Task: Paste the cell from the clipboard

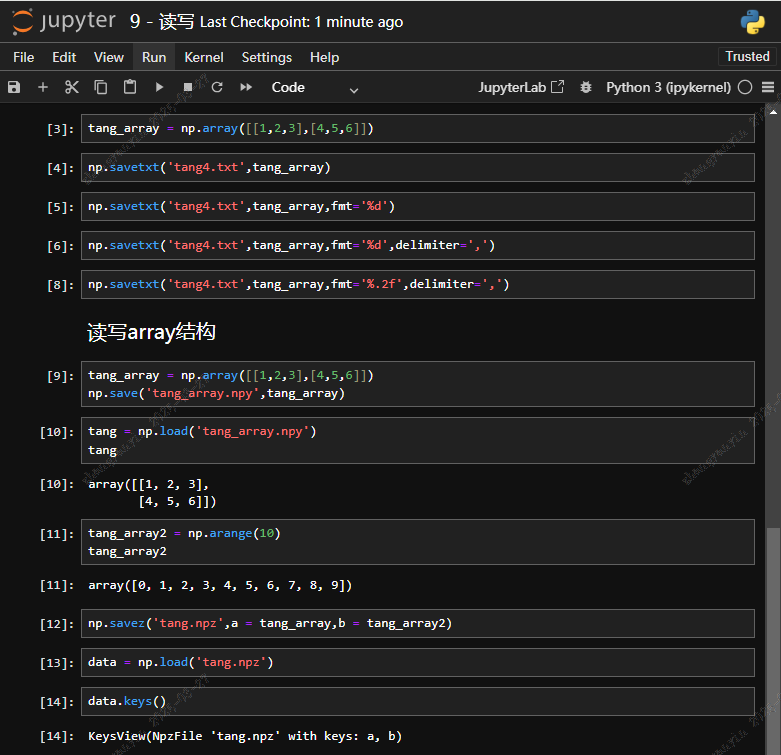Action: click(130, 87)
